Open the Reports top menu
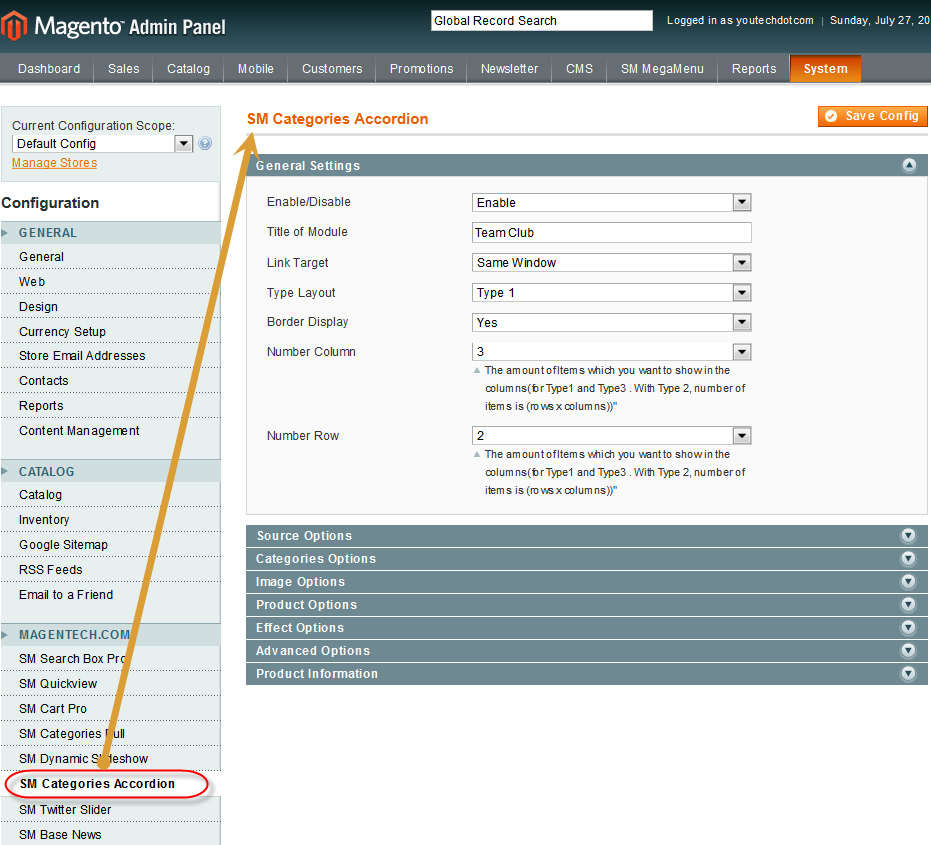The width and height of the screenshot is (931, 845). click(x=754, y=69)
